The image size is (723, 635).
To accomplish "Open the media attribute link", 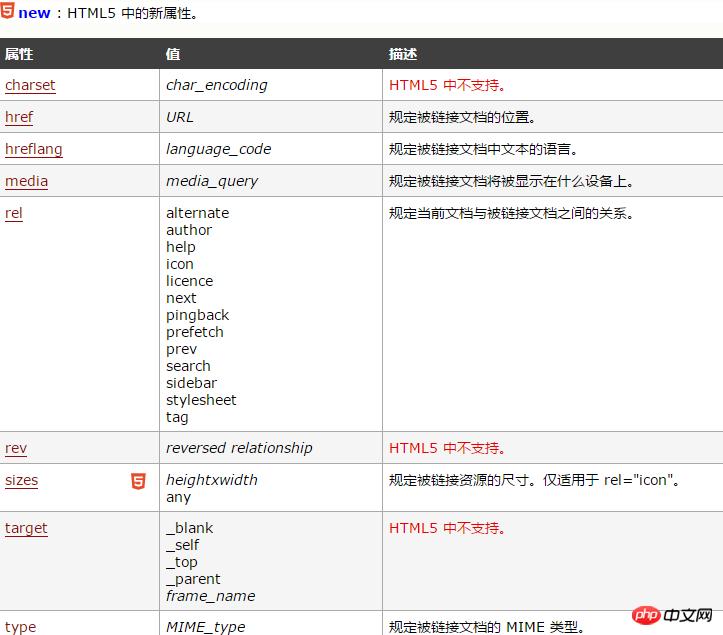I will click(x=26, y=181).
